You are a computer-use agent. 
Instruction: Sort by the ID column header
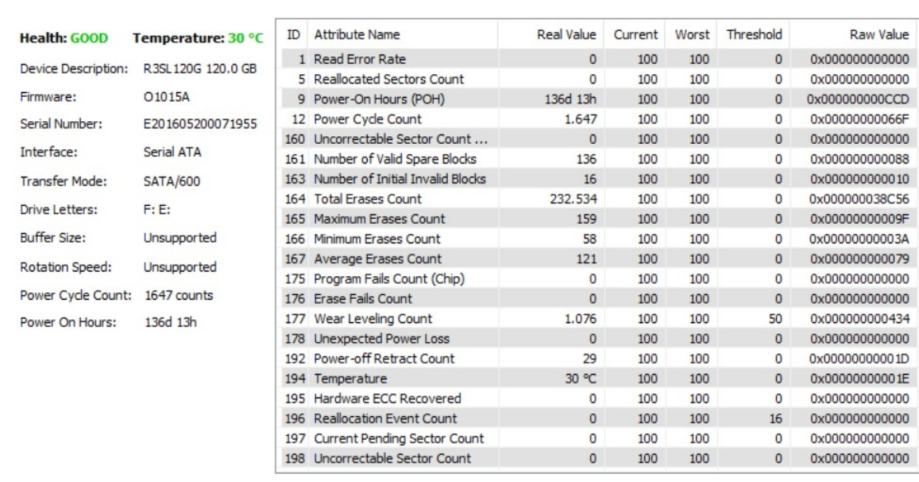(x=294, y=35)
